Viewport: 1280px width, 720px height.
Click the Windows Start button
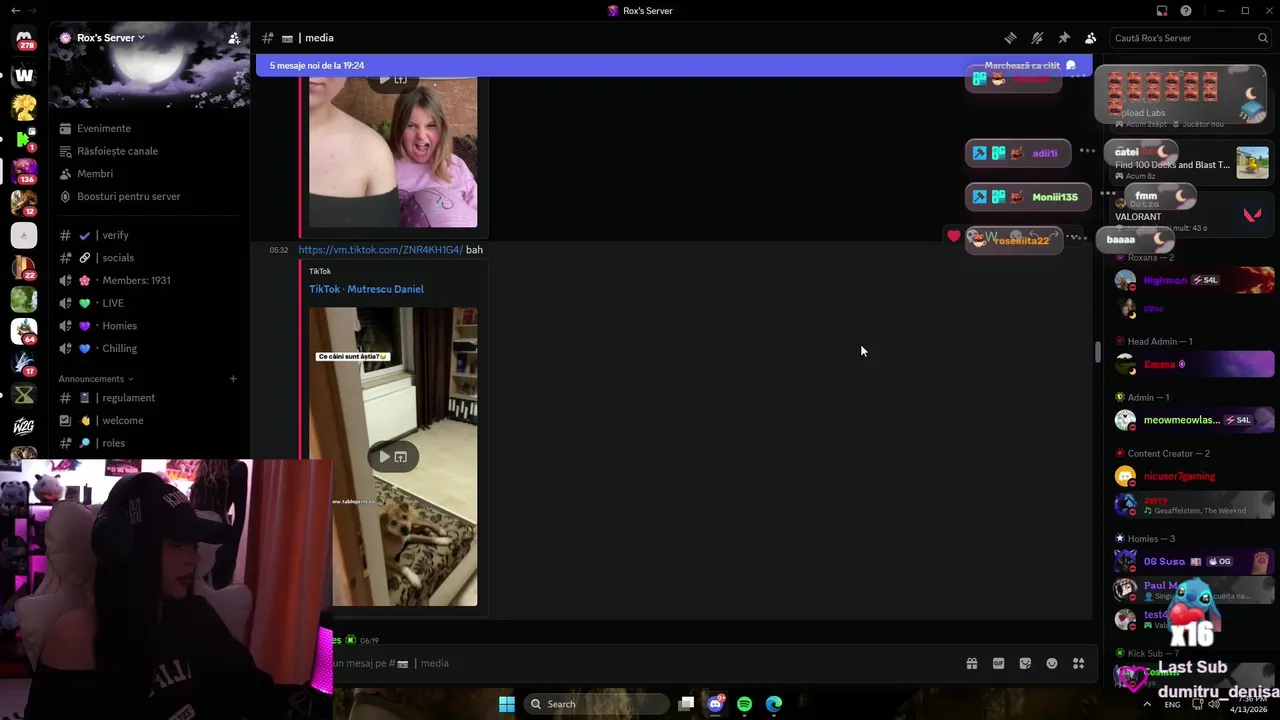point(507,704)
